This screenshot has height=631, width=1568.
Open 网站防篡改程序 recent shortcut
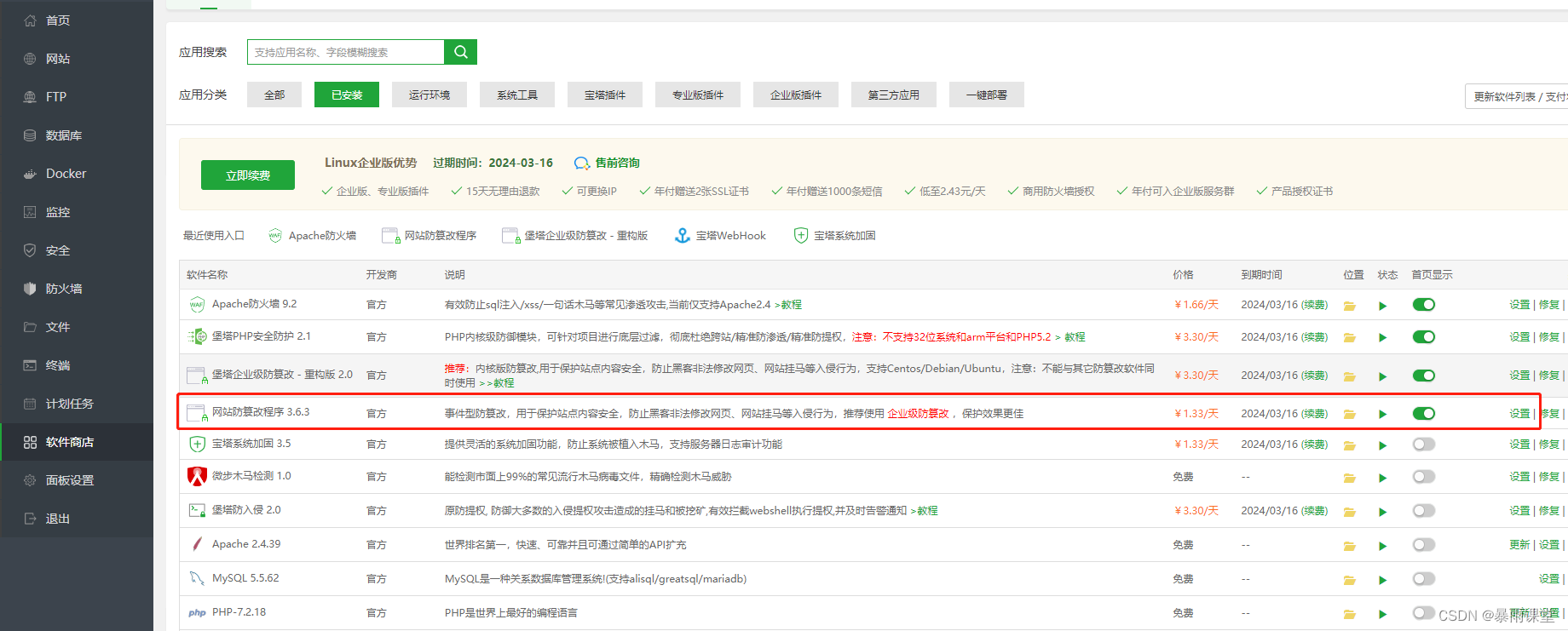pyautogui.click(x=429, y=236)
